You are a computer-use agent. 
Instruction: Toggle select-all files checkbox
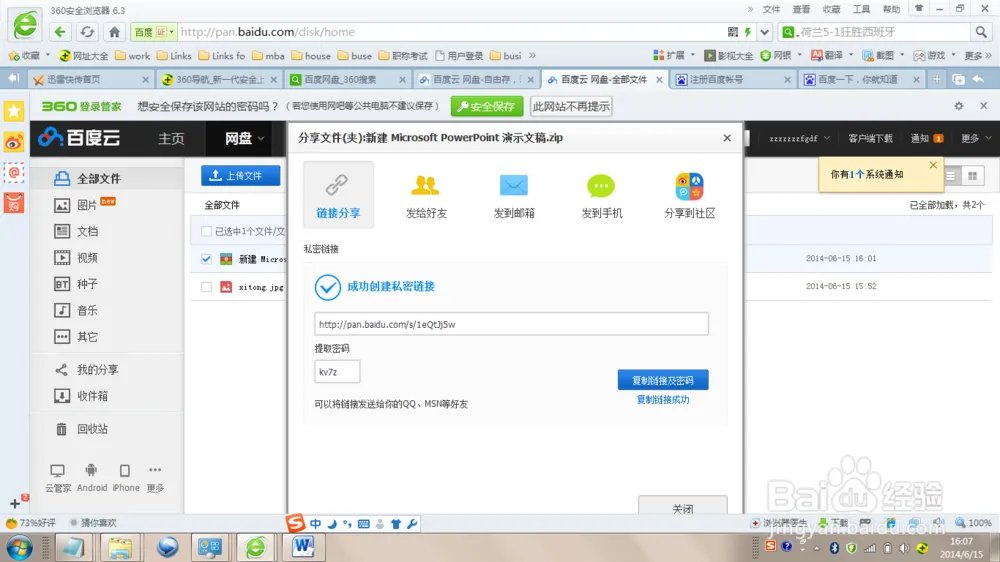click(206, 232)
